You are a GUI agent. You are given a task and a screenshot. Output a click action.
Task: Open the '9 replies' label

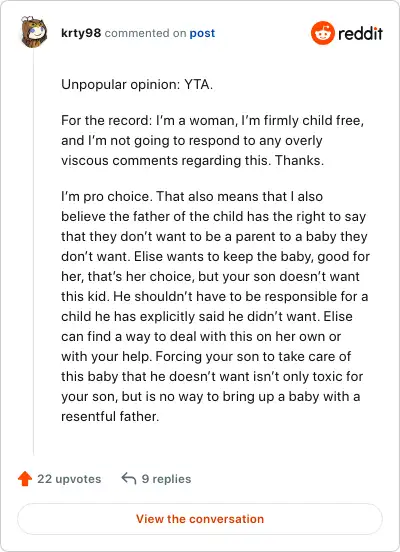(x=166, y=479)
